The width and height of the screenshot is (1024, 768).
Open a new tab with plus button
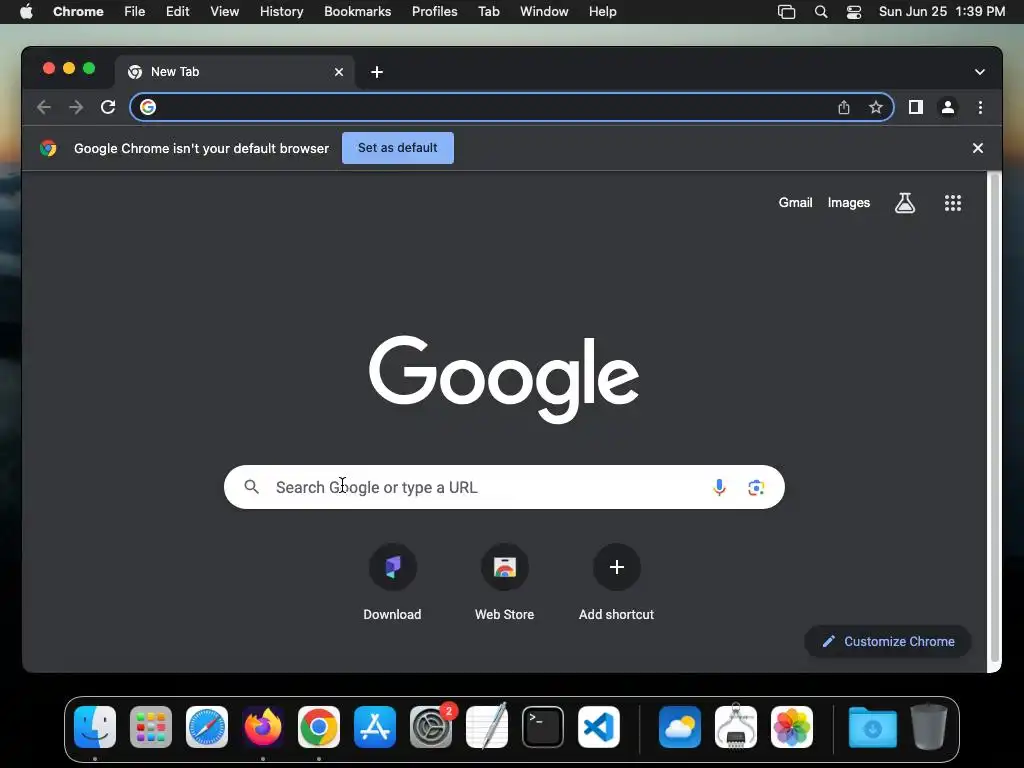tap(377, 72)
